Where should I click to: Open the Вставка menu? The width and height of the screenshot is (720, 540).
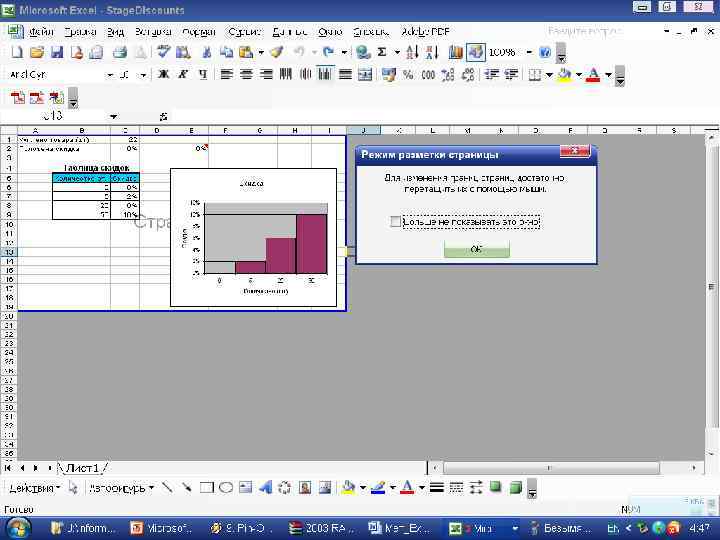click(153, 32)
